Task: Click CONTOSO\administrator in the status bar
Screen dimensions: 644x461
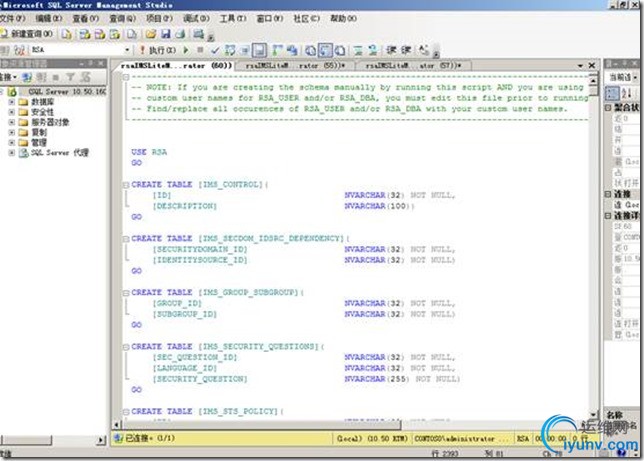Action: (x=461, y=438)
